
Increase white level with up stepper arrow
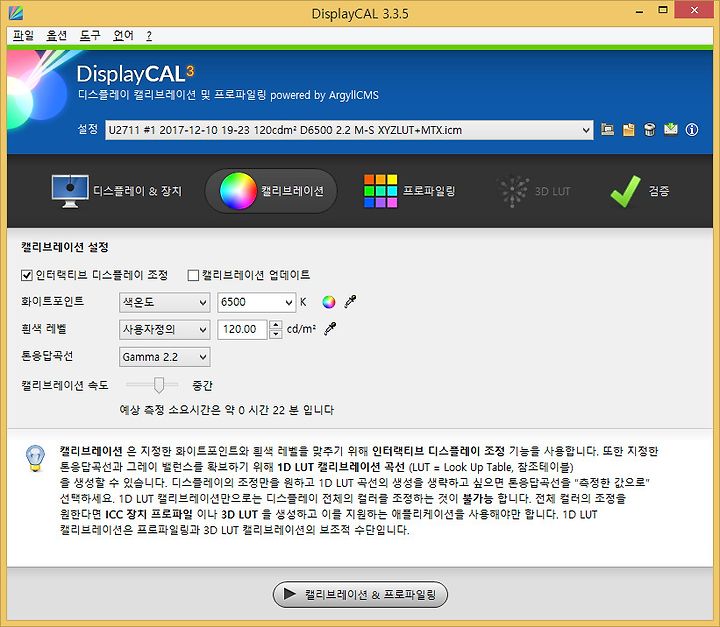pos(276,325)
